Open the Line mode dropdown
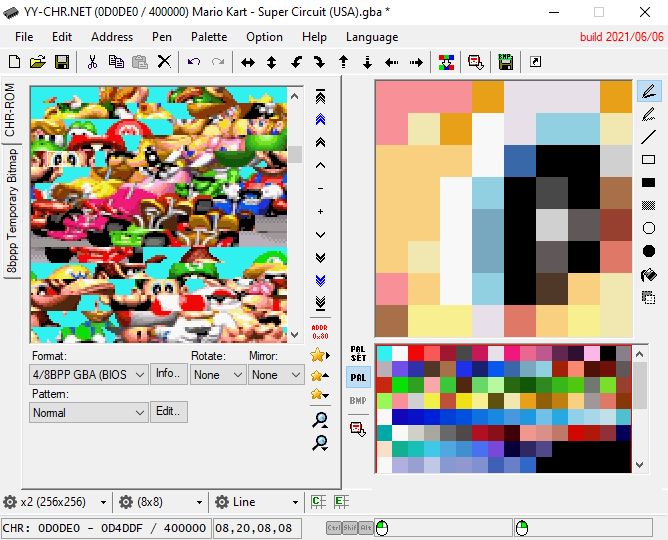Image resolution: width=668 pixels, height=540 pixels. [256, 502]
